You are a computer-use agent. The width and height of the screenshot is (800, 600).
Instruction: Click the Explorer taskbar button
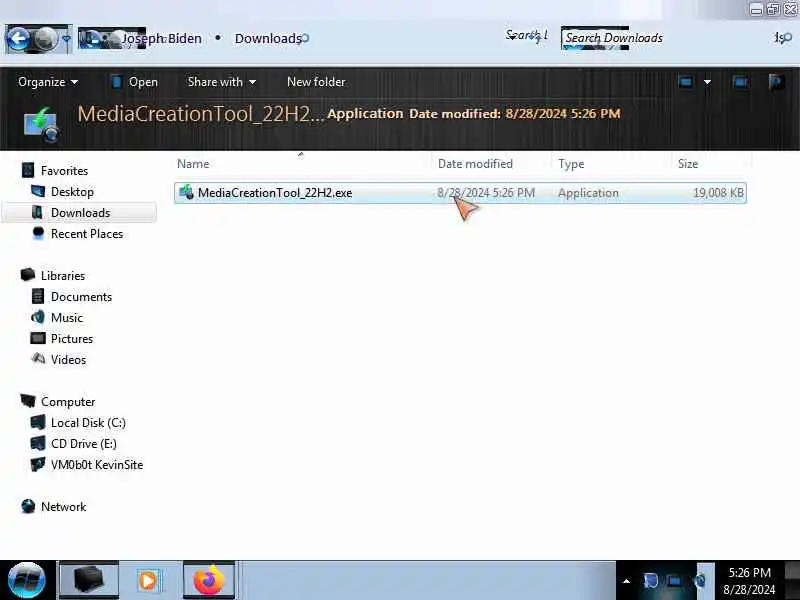click(89, 581)
